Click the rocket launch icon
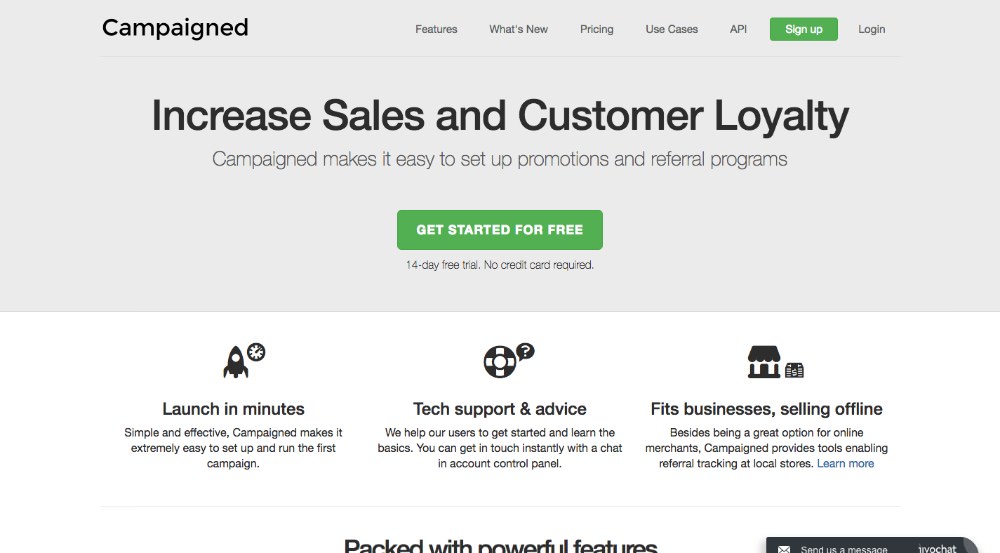 [x=235, y=362]
